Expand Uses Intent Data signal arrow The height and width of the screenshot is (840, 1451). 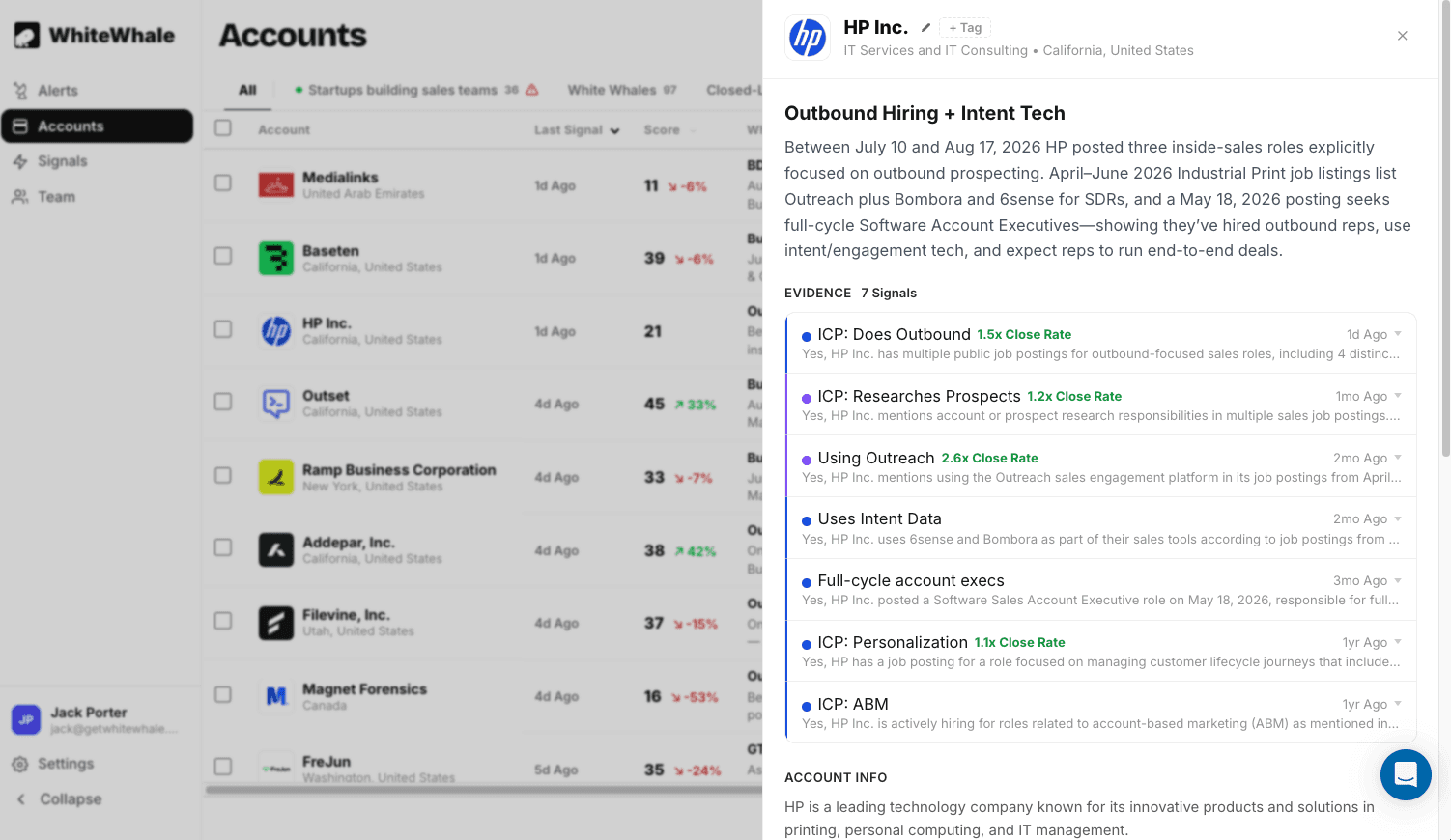point(1398,518)
